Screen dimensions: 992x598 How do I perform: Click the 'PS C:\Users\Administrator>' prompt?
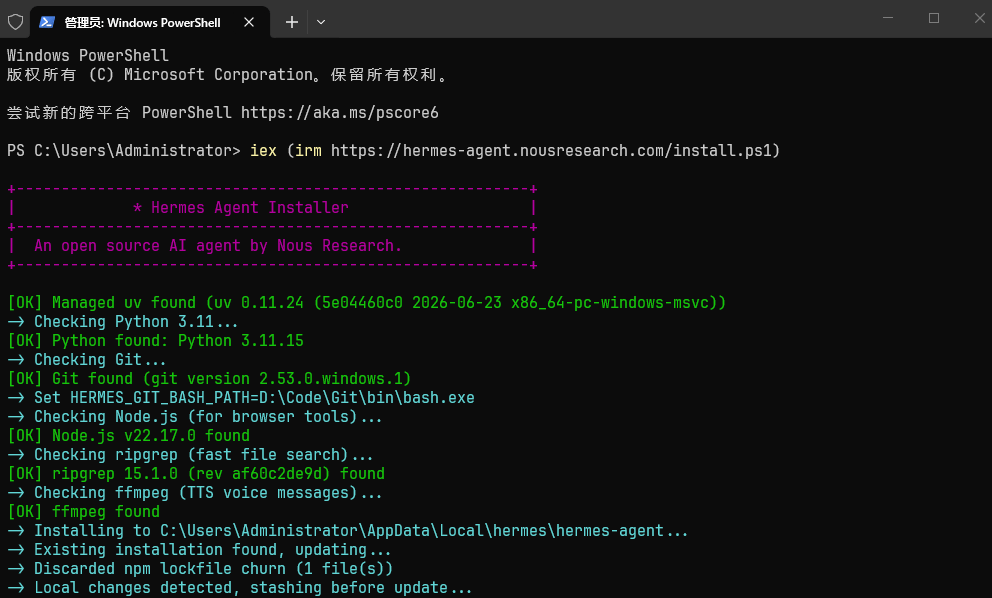coord(124,151)
